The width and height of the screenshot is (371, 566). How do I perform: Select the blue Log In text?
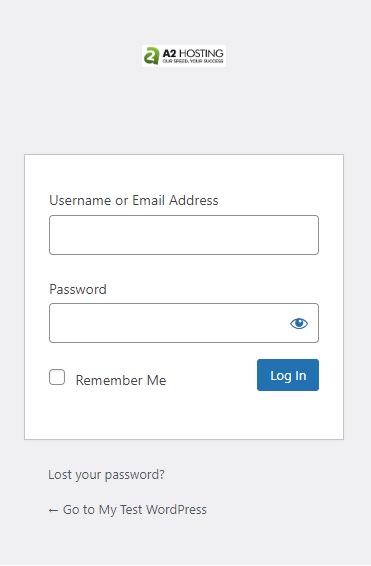pos(288,376)
